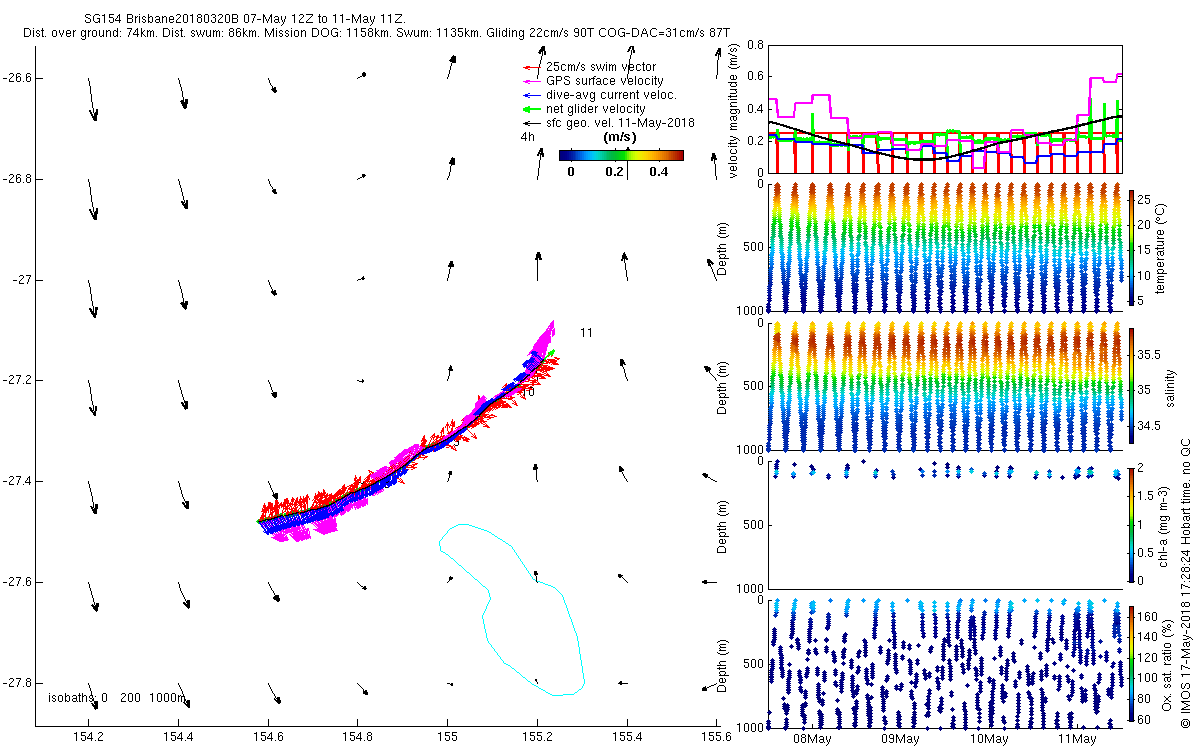1200x750 pixels.
Task: Select legend entry 'net glider velocity'
Action: click(x=595, y=109)
